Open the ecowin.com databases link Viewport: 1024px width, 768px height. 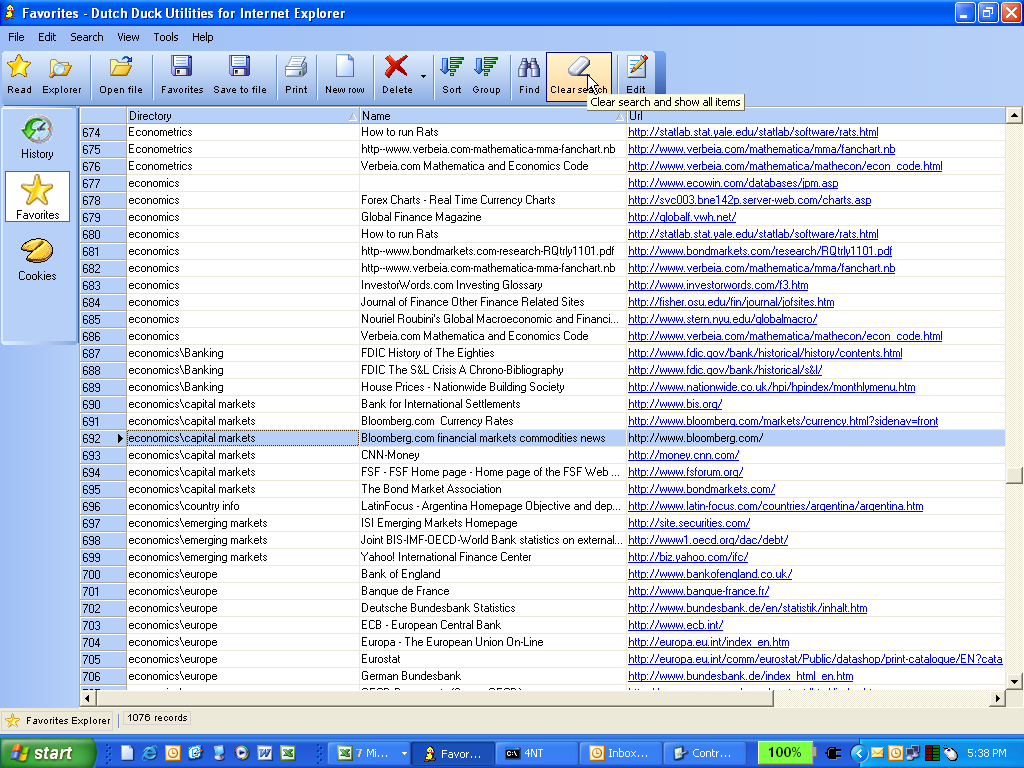point(733,183)
